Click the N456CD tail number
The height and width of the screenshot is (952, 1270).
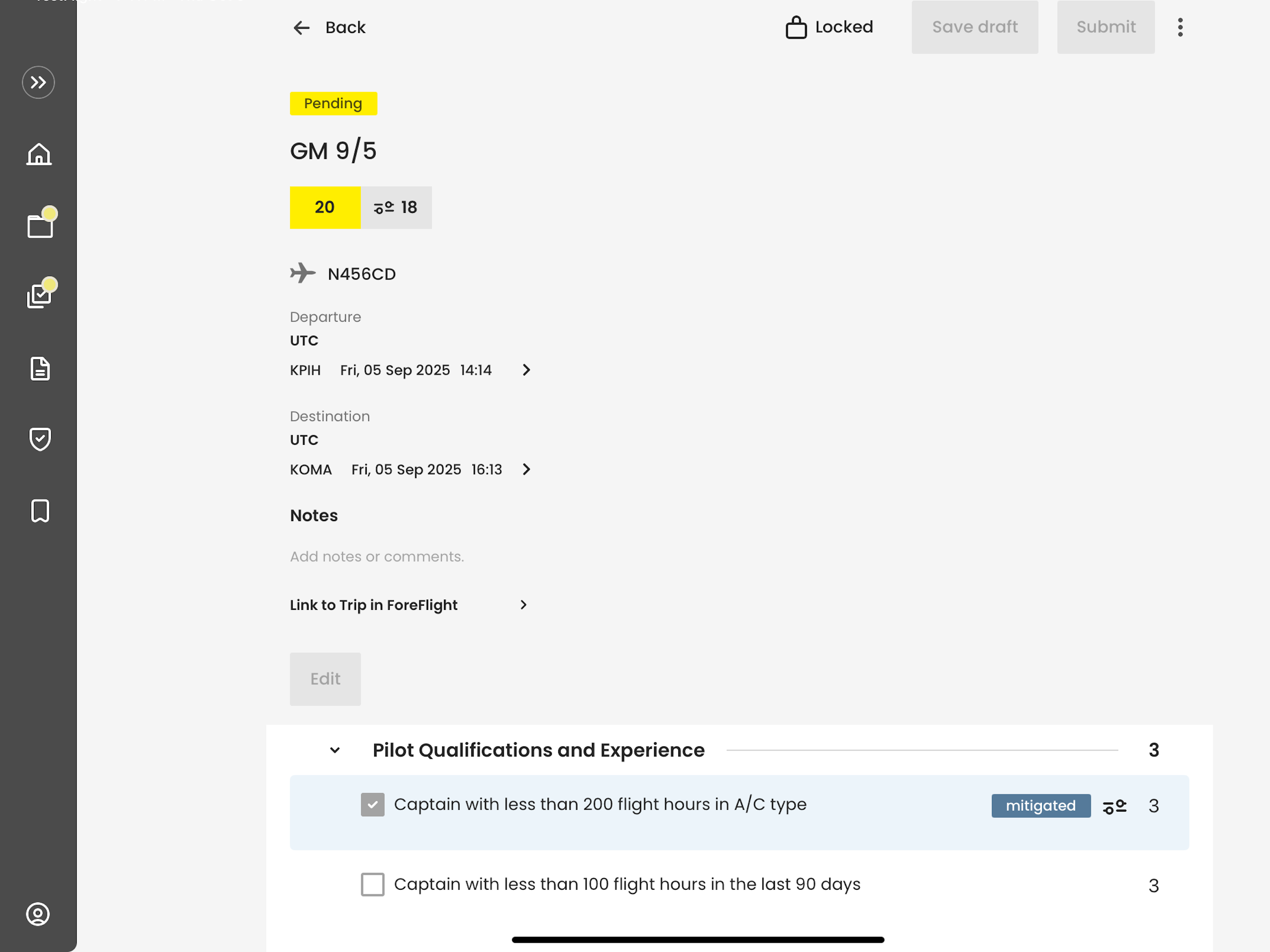coord(362,274)
